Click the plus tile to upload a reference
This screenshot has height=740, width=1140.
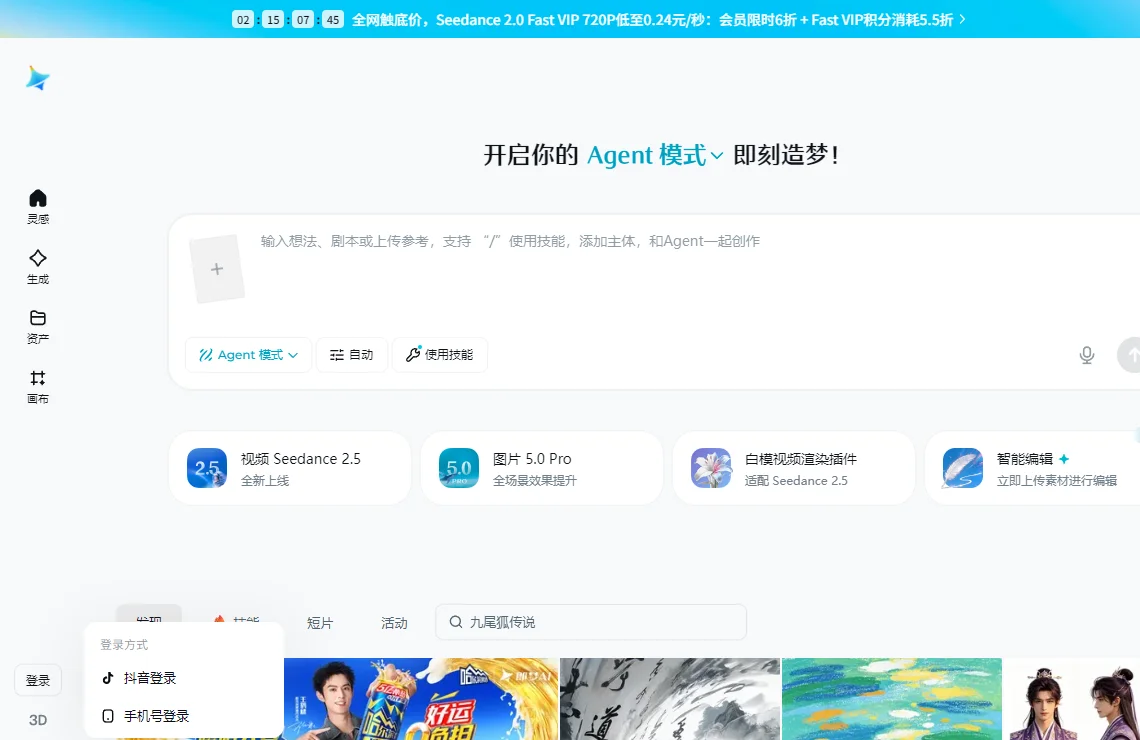[x=217, y=269]
